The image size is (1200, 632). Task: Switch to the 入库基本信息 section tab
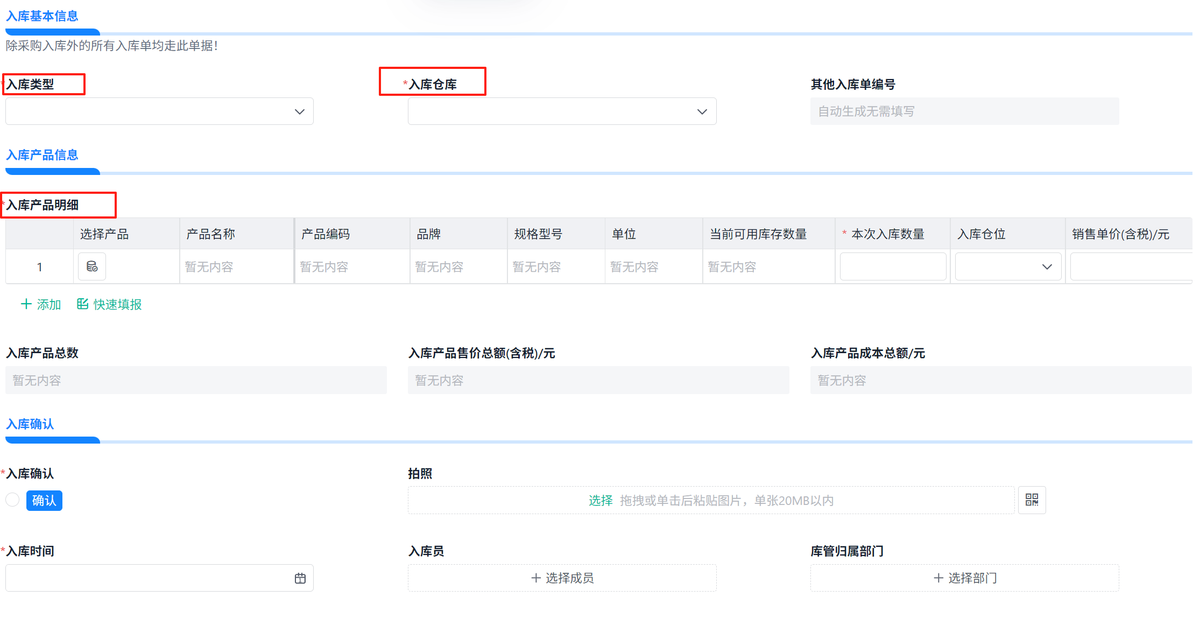42,16
